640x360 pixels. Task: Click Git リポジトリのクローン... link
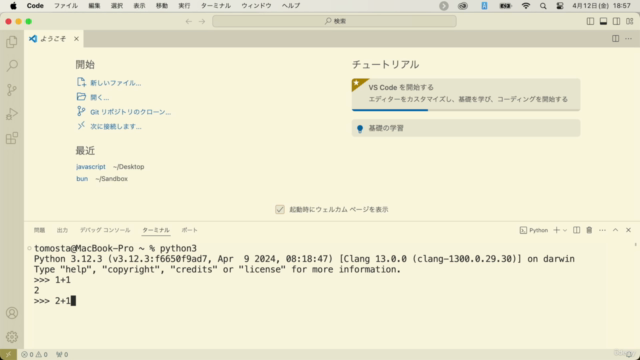(x=130, y=112)
